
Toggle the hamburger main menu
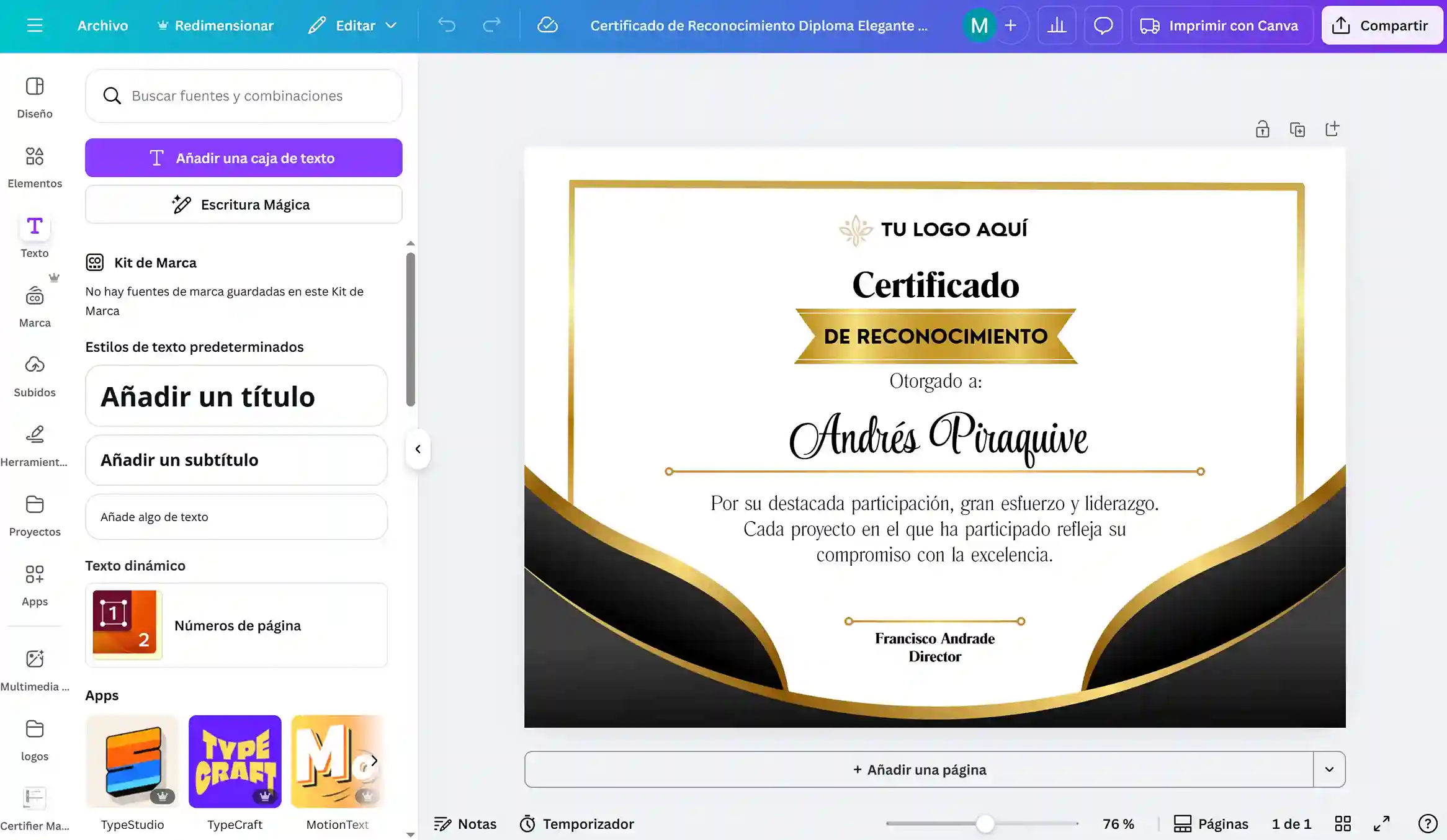click(35, 25)
